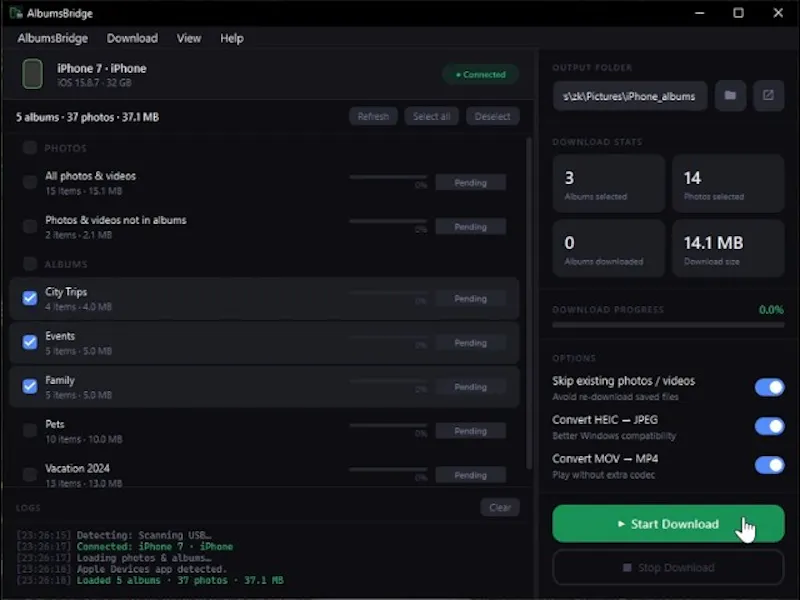Click the Stop Download button
The image size is (800, 600).
click(668, 567)
